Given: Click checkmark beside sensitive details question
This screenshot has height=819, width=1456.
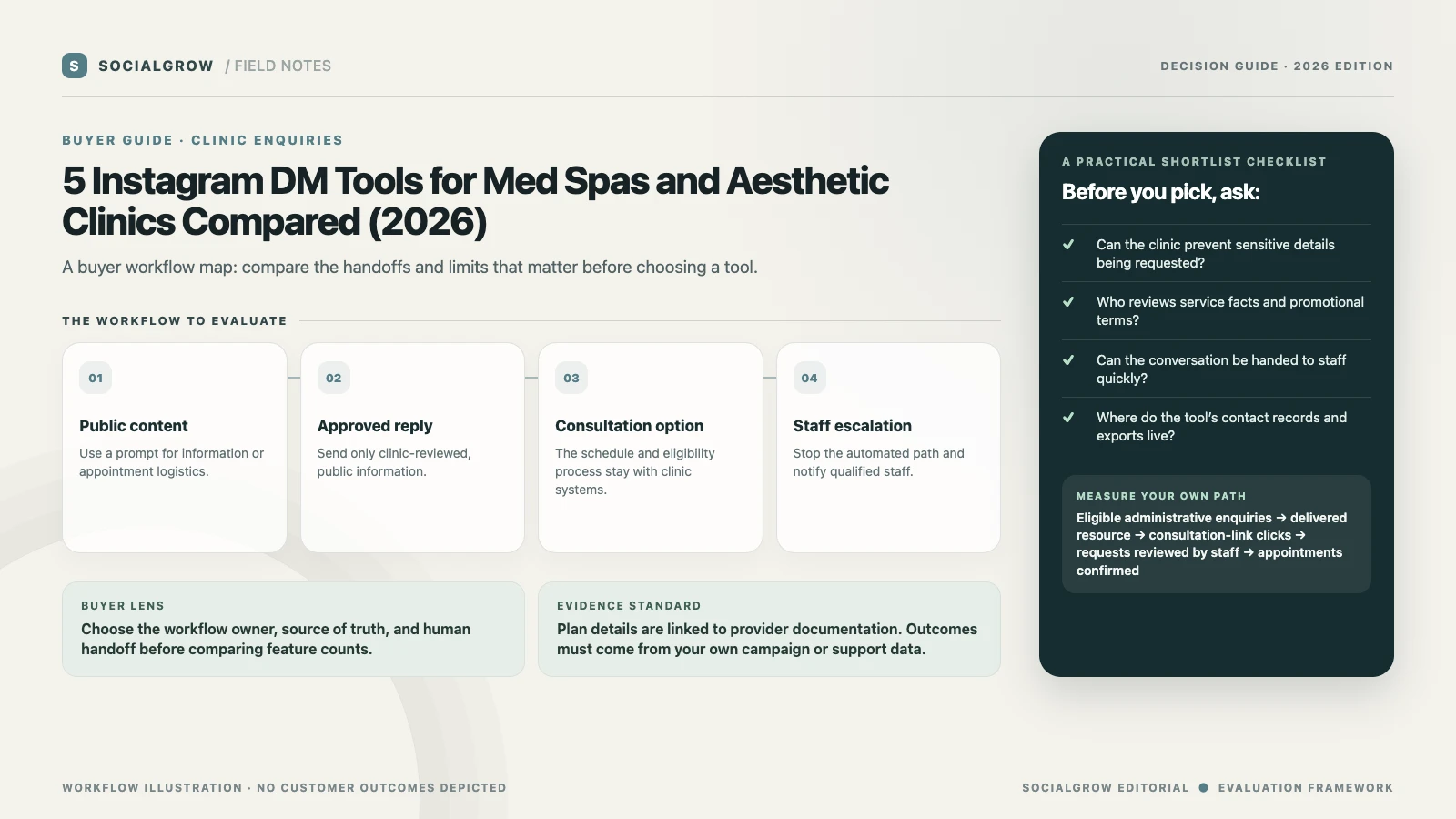Looking at the screenshot, I should (1069, 245).
